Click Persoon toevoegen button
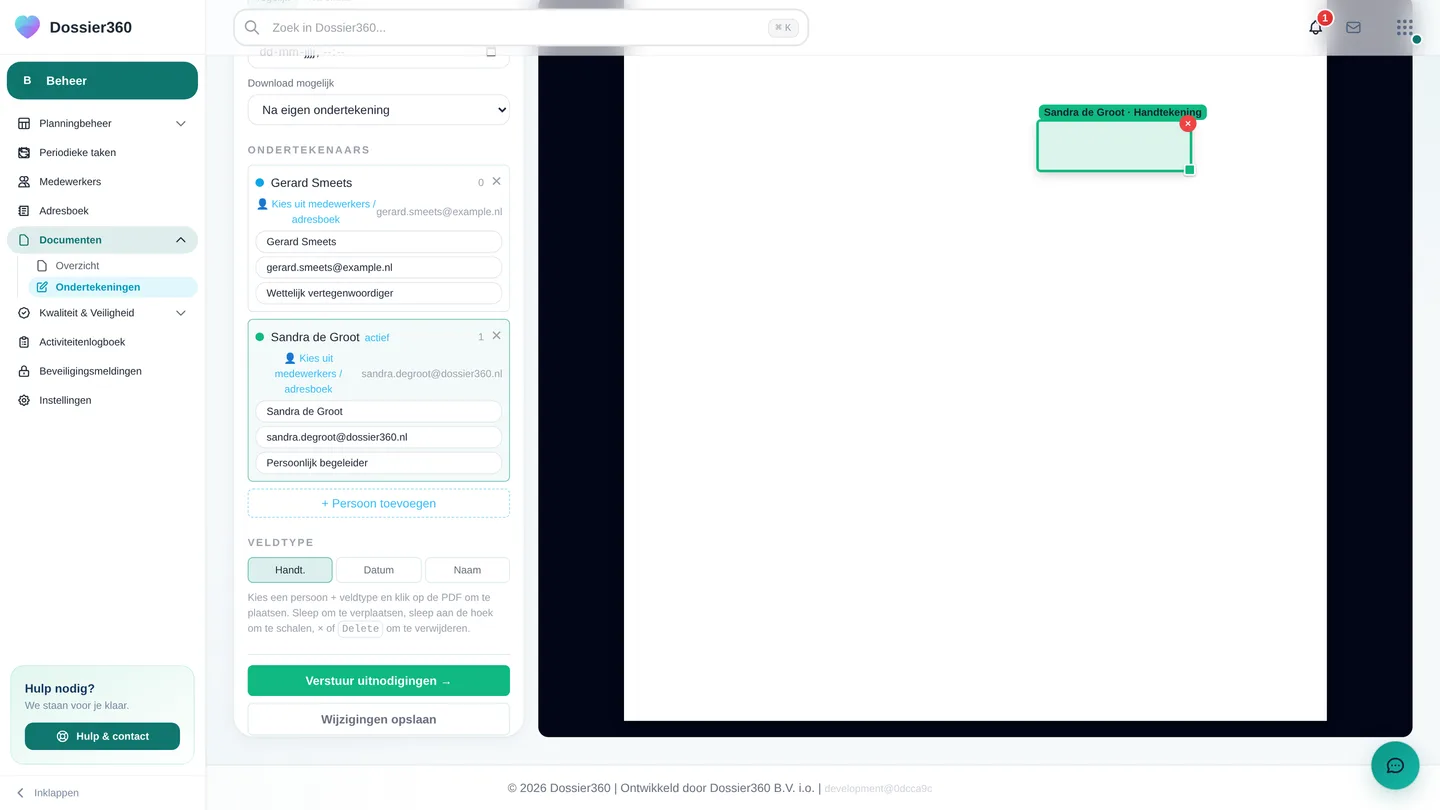 pos(378,503)
